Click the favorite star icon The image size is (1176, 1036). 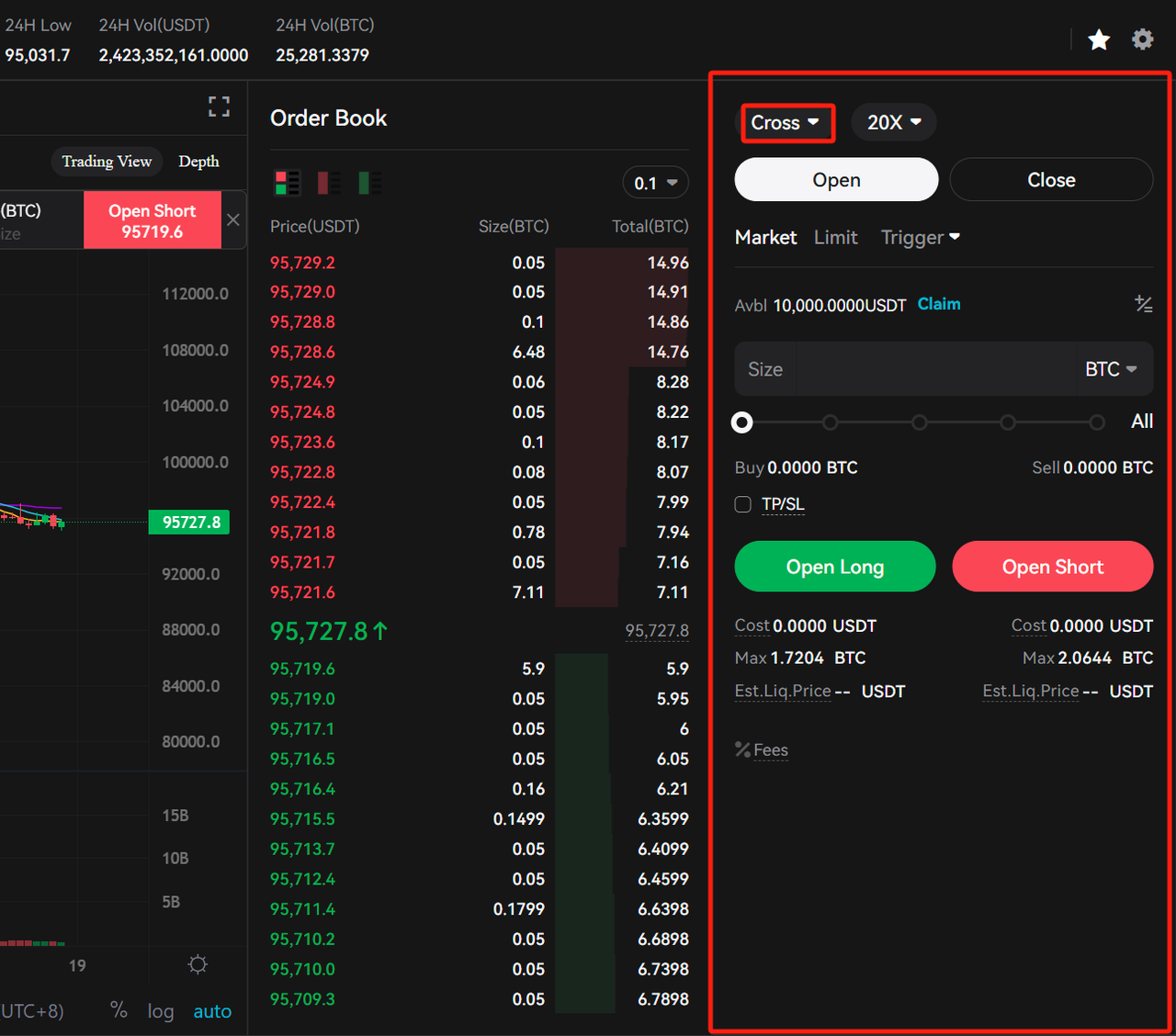pos(1099,39)
